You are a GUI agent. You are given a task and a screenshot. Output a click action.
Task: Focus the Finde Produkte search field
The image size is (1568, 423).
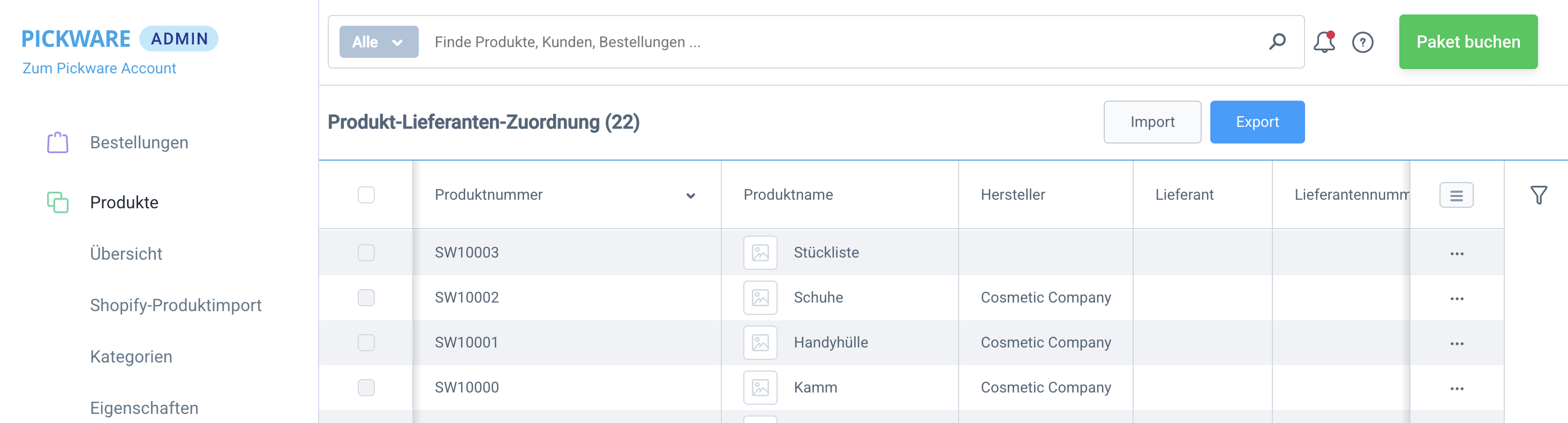[840, 42]
